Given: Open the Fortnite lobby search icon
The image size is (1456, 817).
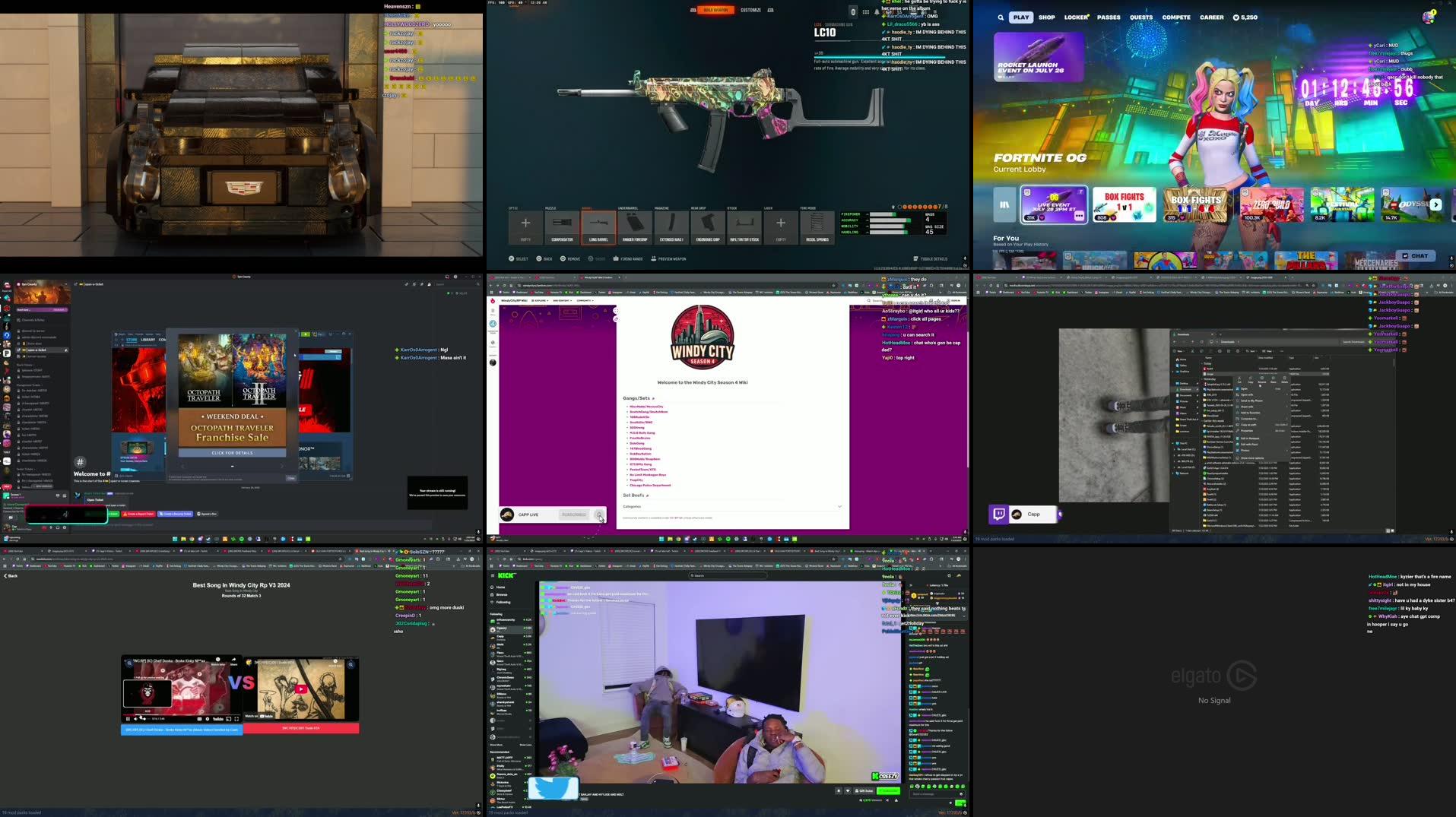Looking at the screenshot, I should [1001, 17].
